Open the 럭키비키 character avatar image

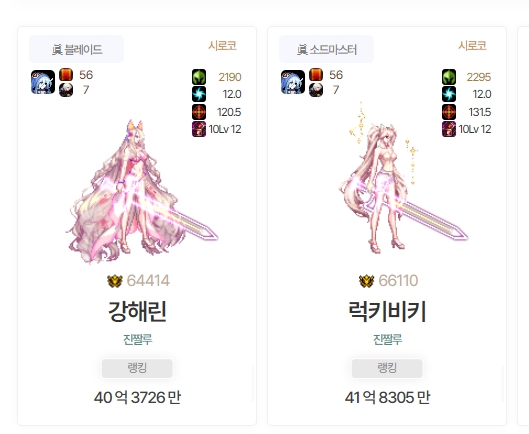pos(403,178)
